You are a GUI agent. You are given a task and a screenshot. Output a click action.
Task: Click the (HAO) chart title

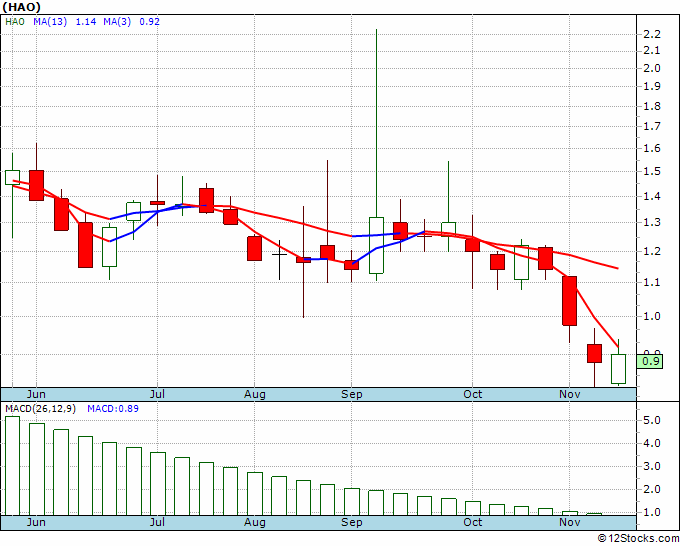coord(22,7)
